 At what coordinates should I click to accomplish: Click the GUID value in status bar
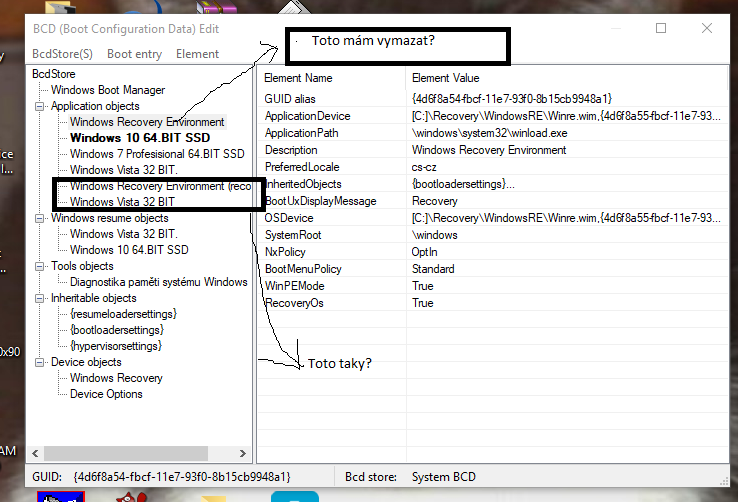coord(182,477)
